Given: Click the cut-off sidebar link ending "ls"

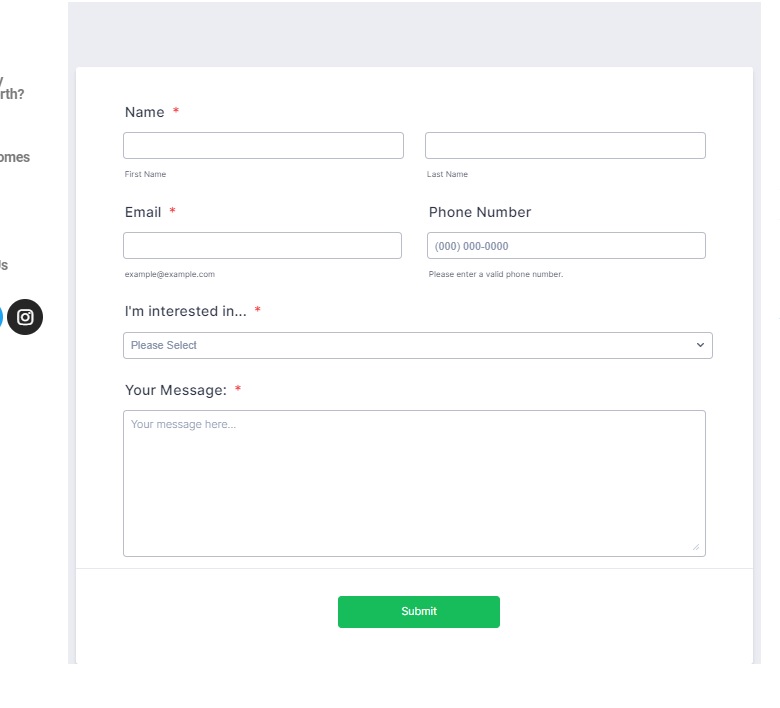Looking at the screenshot, I should 4,265.
